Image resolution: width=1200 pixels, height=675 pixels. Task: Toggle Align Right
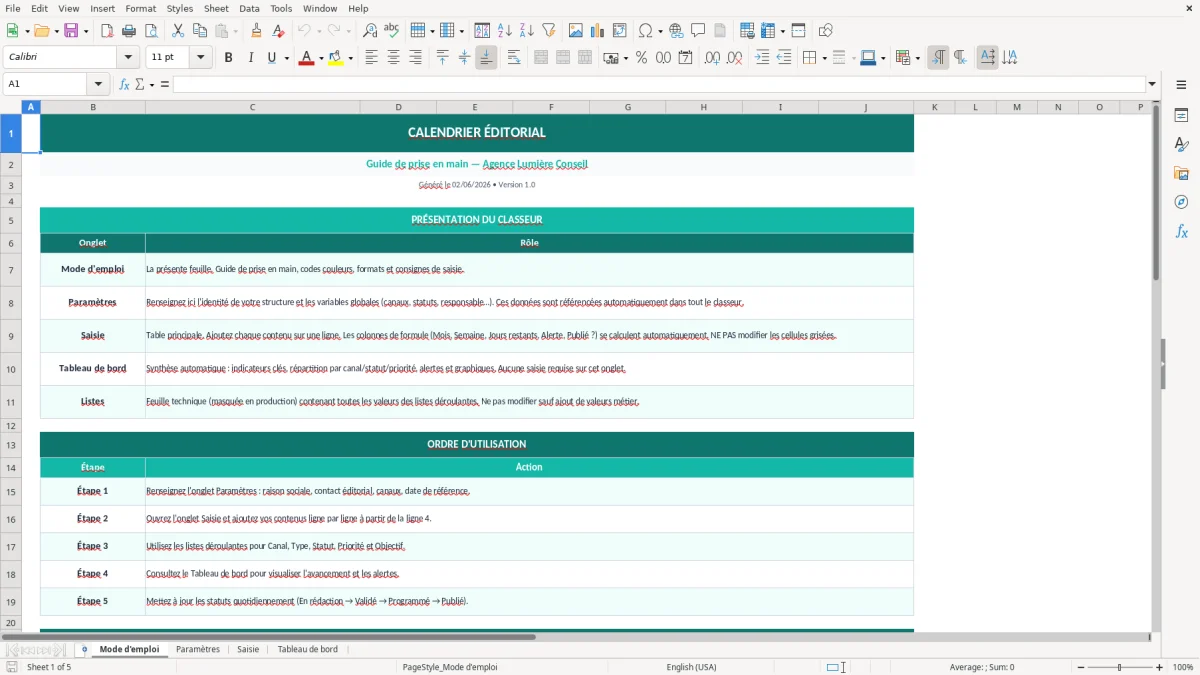coord(415,58)
